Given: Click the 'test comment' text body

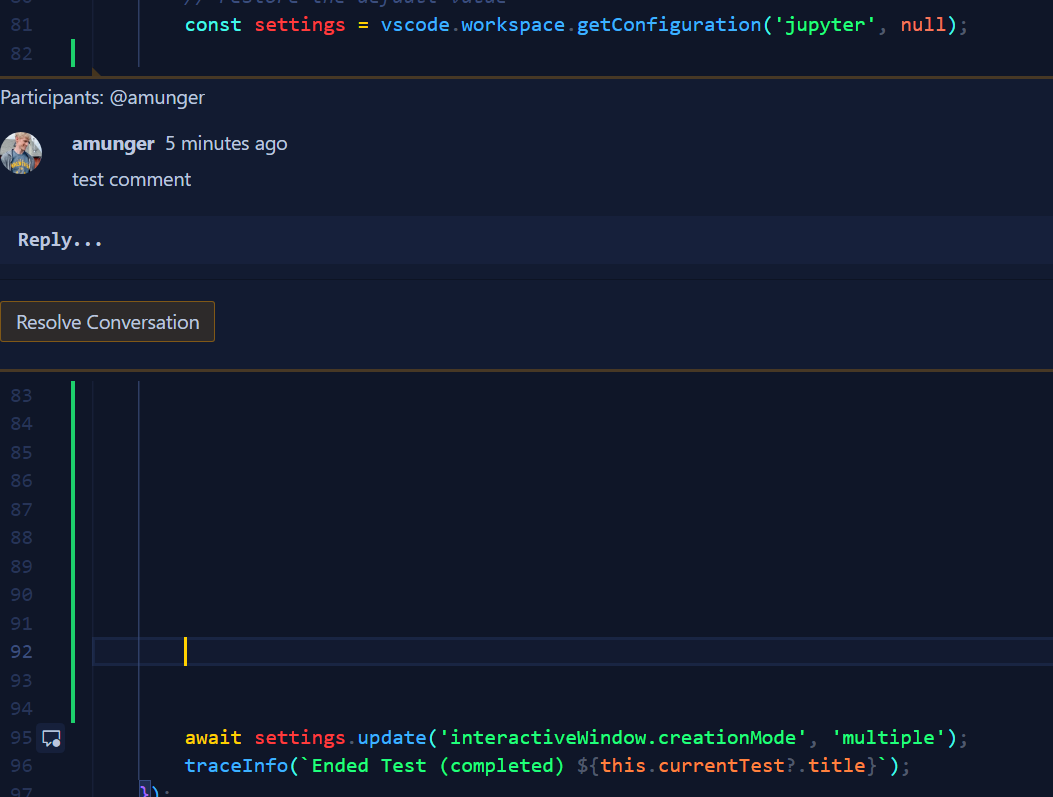Looking at the screenshot, I should [x=131, y=179].
